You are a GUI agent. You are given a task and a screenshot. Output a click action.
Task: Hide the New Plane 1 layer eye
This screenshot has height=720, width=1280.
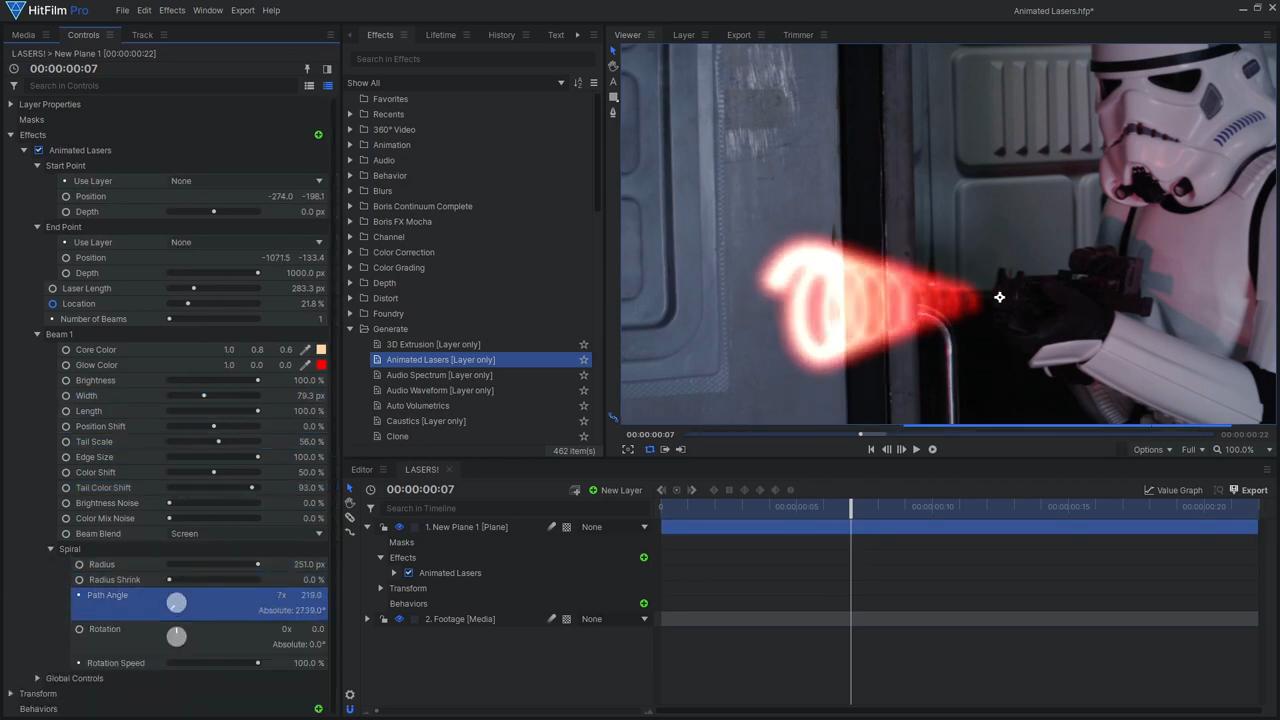click(x=399, y=527)
